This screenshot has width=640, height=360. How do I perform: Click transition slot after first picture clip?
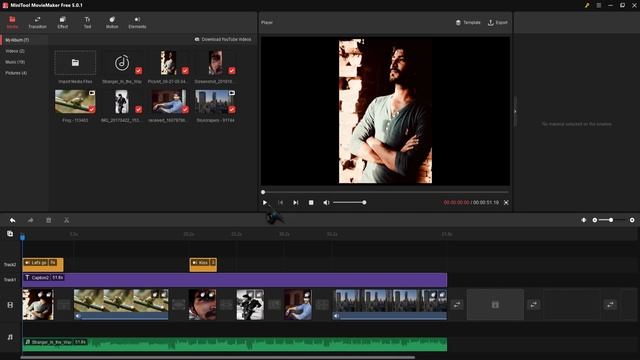(x=64, y=304)
